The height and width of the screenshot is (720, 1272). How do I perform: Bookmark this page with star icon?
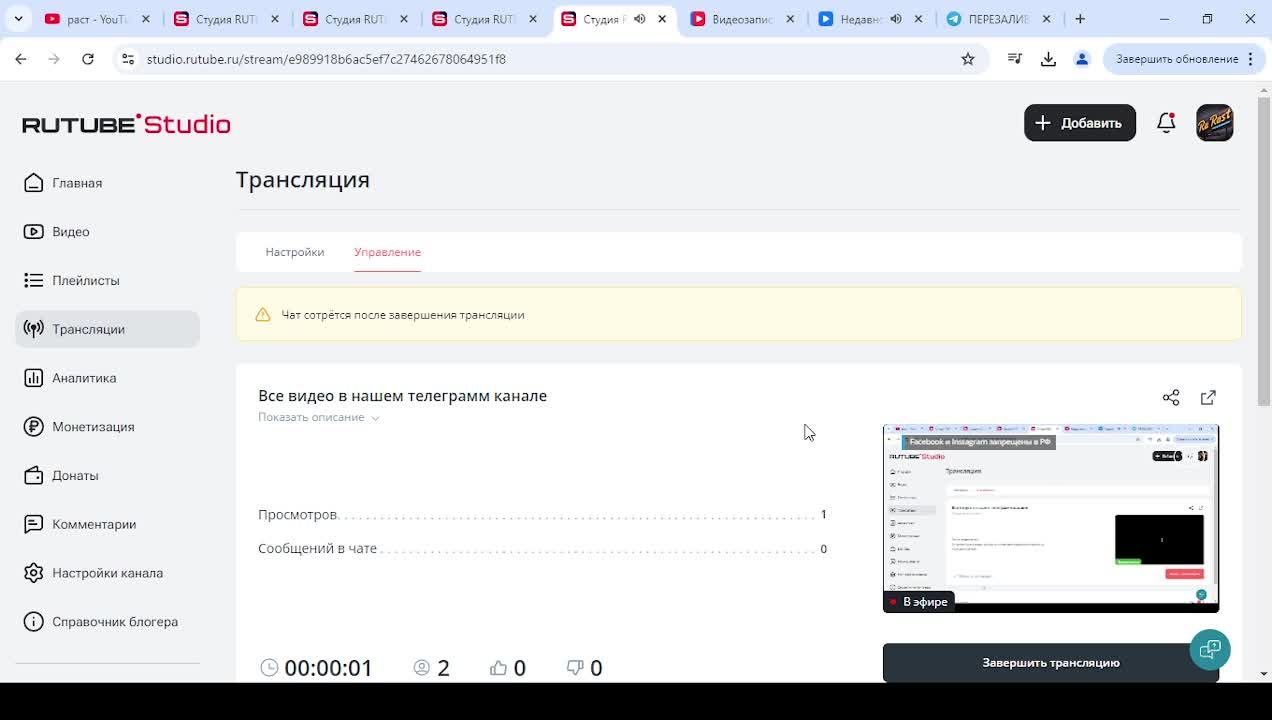[x=968, y=59]
